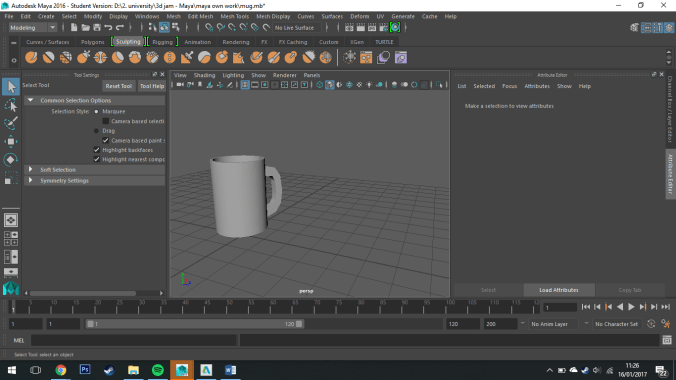Play the animation forwards
The height and width of the screenshot is (380, 676).
pos(631,307)
